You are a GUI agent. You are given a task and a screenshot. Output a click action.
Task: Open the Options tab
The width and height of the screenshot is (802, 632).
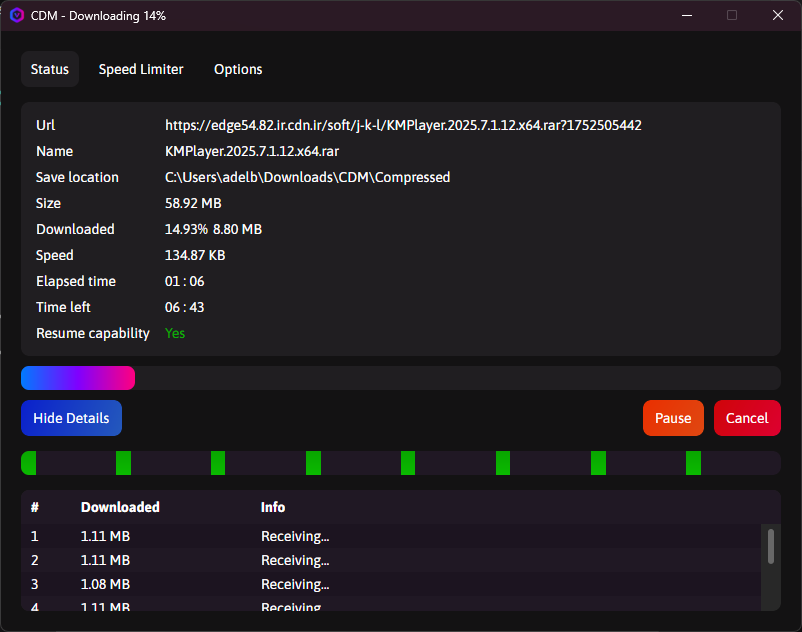238,69
